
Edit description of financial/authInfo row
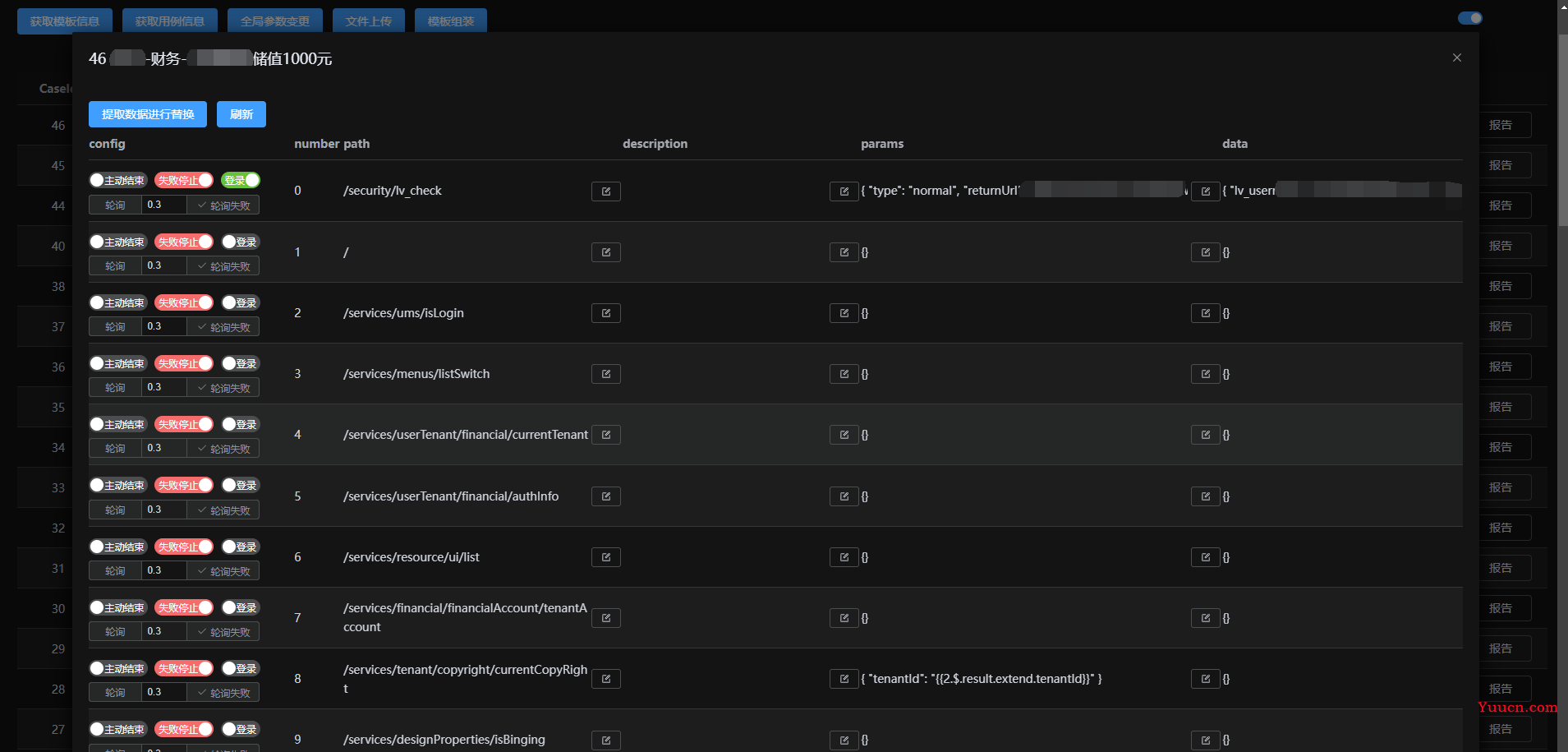point(605,496)
